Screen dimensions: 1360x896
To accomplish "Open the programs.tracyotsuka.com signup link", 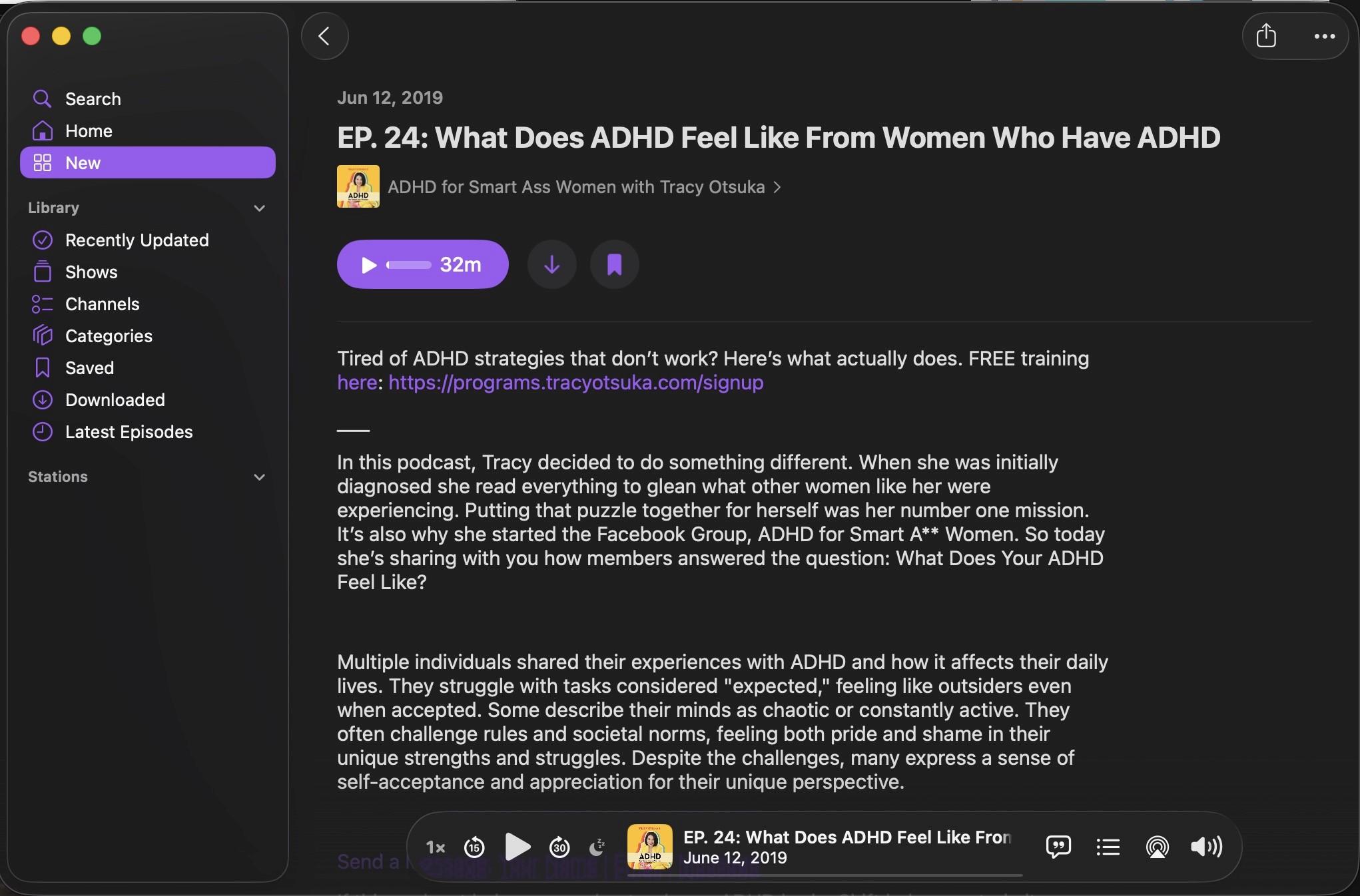I will tap(575, 383).
